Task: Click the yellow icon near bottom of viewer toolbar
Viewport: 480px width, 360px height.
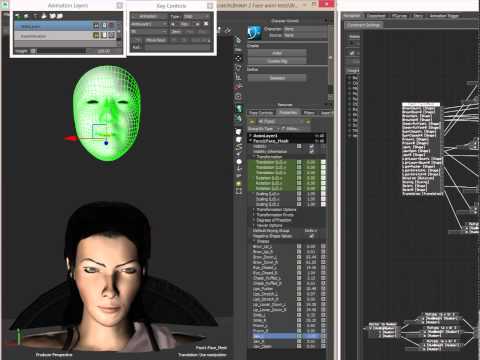Action: point(238,183)
